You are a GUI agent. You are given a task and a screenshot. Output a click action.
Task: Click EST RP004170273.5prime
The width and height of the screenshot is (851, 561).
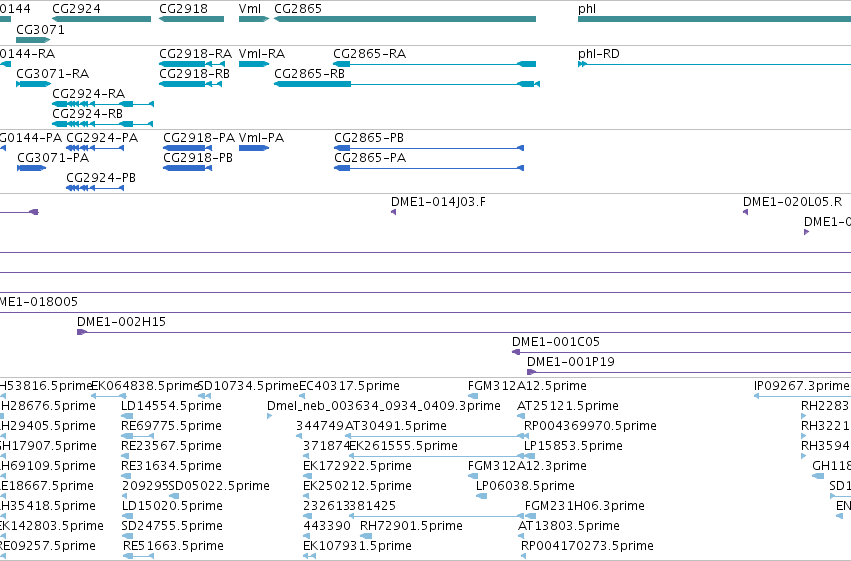point(524,557)
